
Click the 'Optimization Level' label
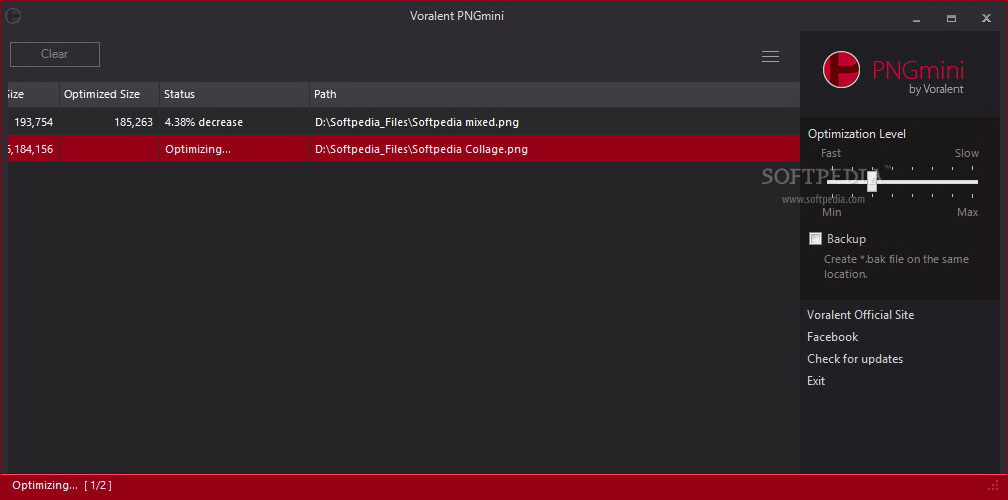857,134
